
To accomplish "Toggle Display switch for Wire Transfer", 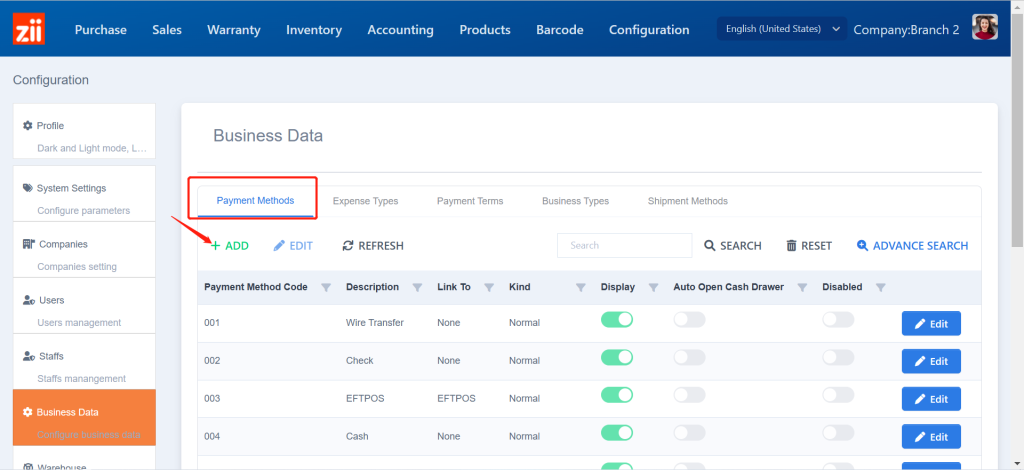I will 617,320.
